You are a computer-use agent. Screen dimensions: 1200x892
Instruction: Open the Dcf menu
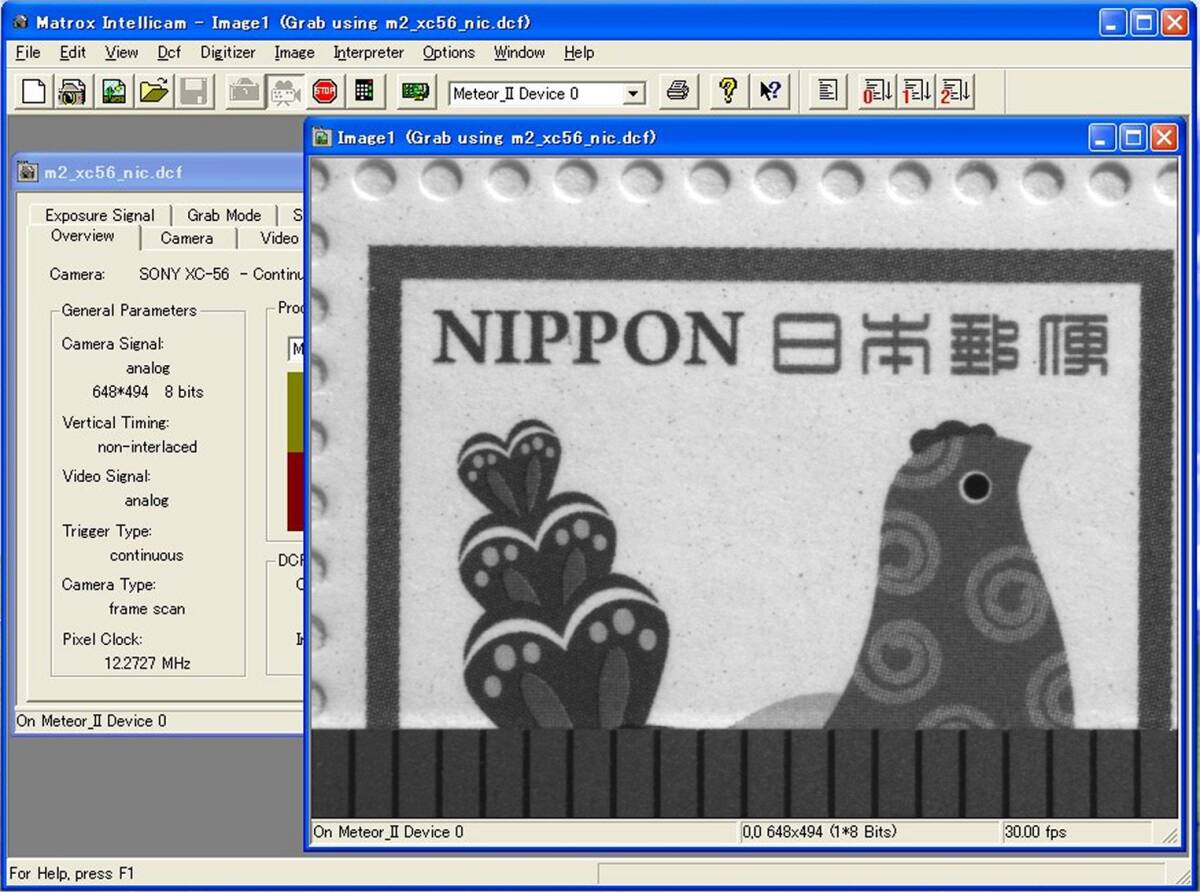tap(169, 52)
